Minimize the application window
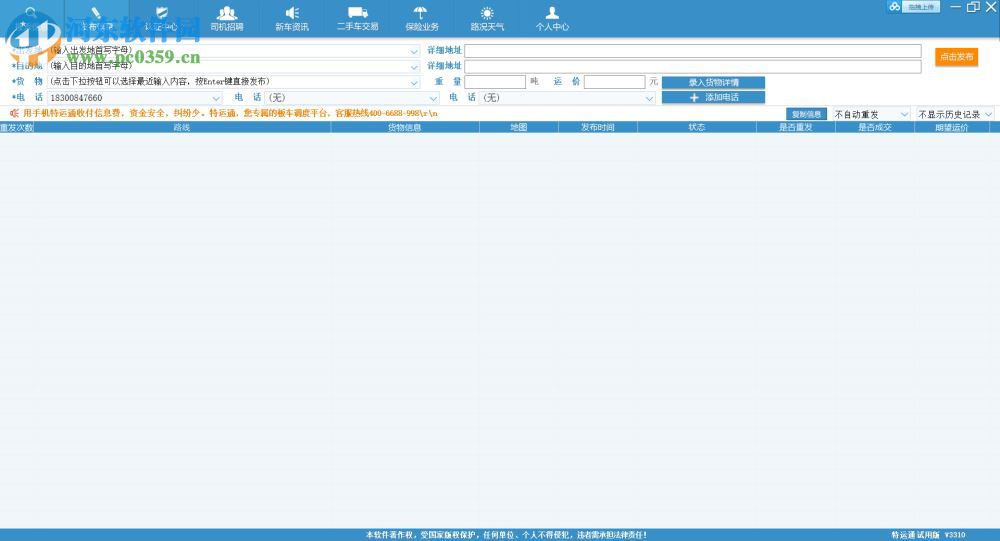 pos(955,7)
